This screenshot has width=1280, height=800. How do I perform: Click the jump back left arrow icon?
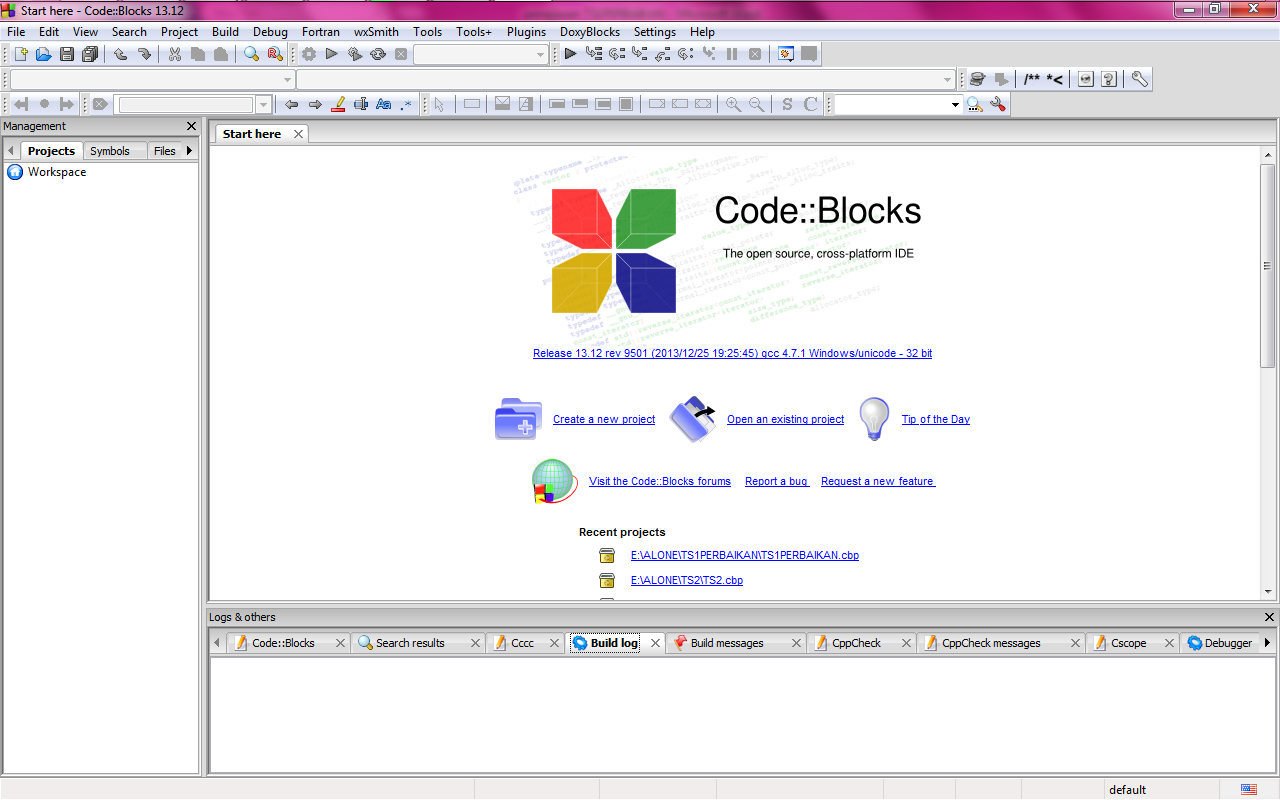[292, 104]
